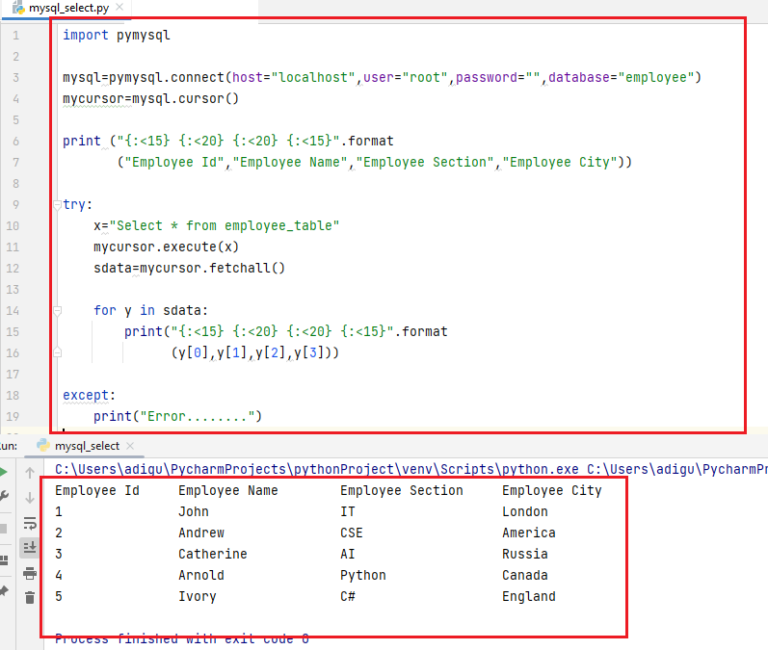This screenshot has width=768, height=650.
Task: Open the python.exe path link in console
Action: click(x=316, y=469)
